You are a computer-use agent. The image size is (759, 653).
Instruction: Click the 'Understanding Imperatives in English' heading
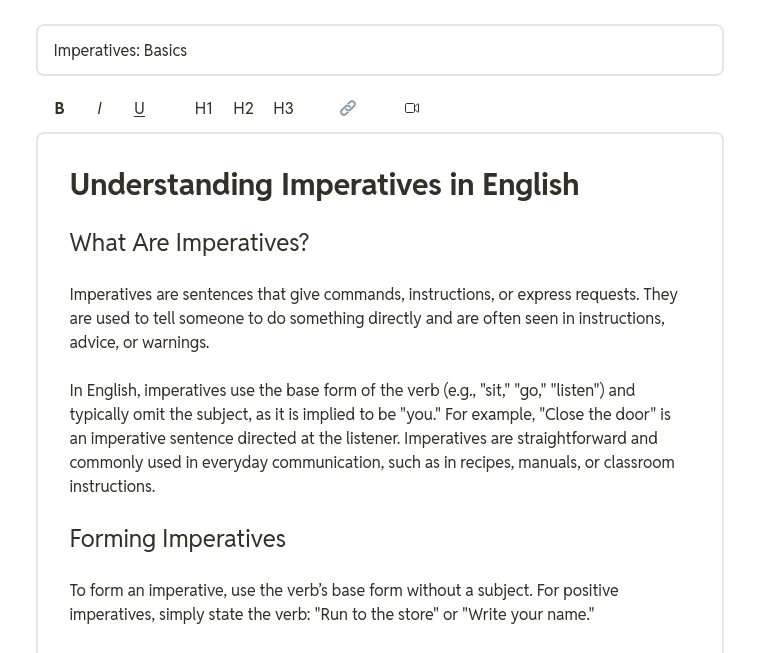pyautogui.click(x=324, y=185)
